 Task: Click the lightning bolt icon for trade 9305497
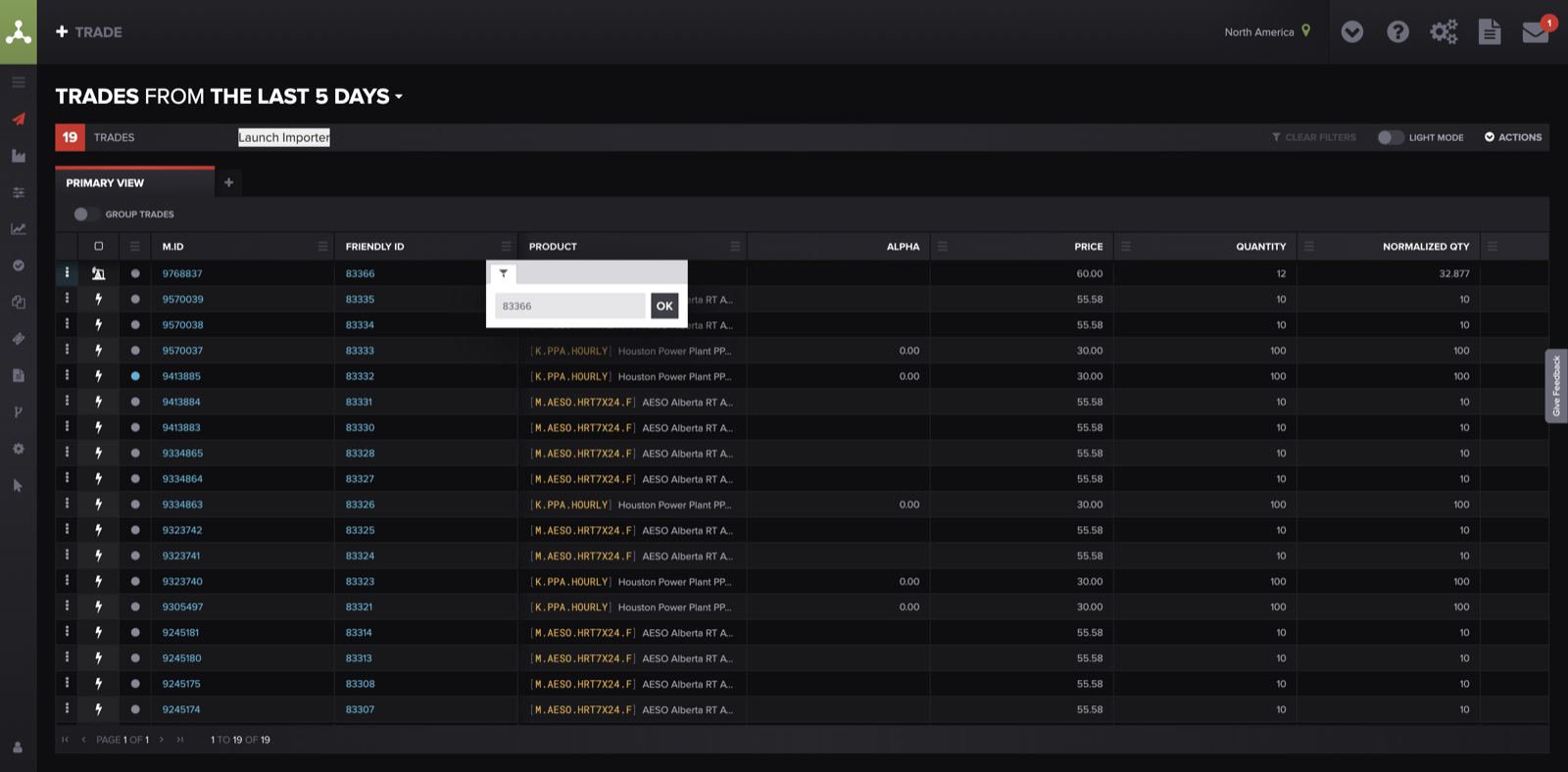pyautogui.click(x=98, y=606)
